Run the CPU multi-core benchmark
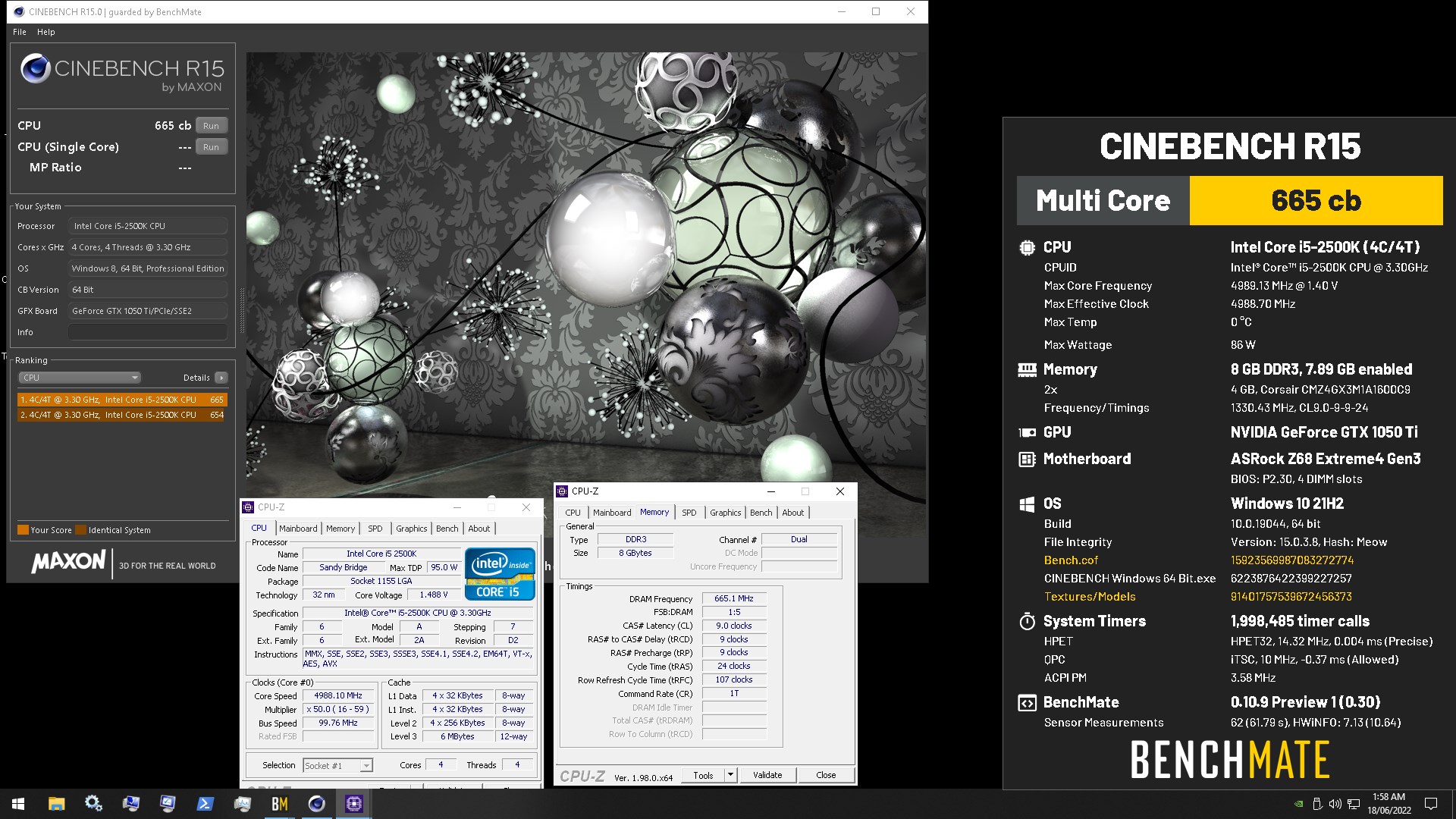This screenshot has height=819, width=1456. point(211,126)
